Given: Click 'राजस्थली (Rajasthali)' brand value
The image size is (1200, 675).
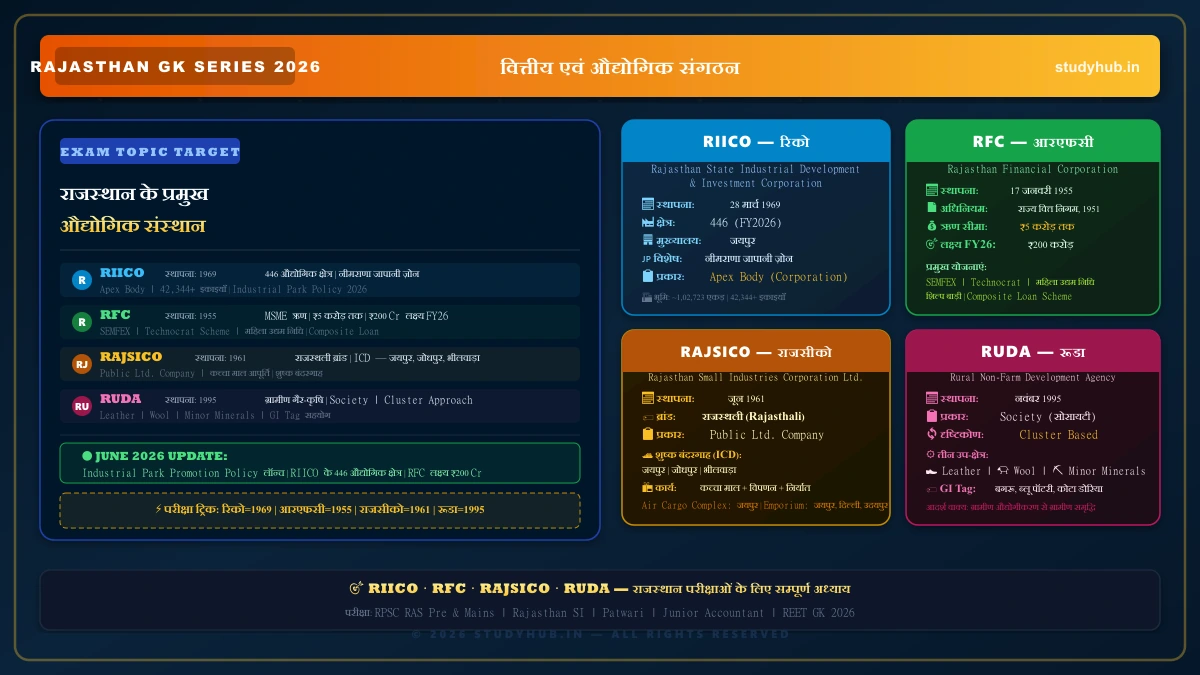Looking at the screenshot, I should pyautogui.click(x=753, y=416).
